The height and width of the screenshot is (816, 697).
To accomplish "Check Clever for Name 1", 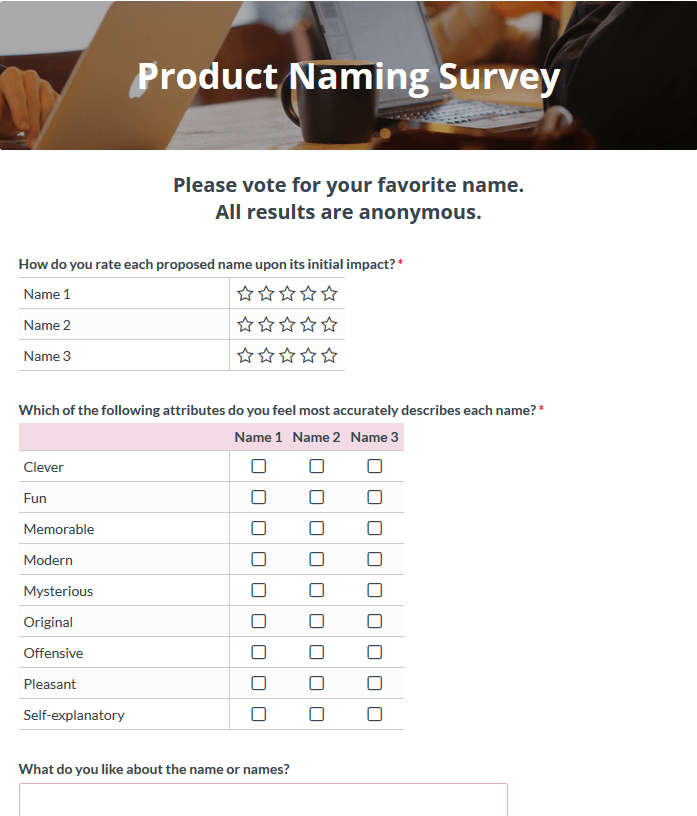I will [259, 466].
